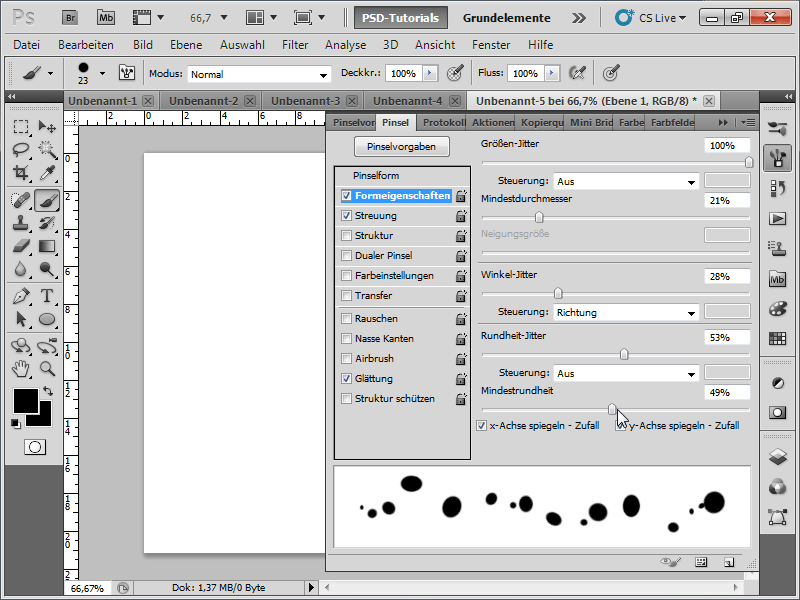Select the Hand tool
The height and width of the screenshot is (600, 800).
click(x=20, y=368)
